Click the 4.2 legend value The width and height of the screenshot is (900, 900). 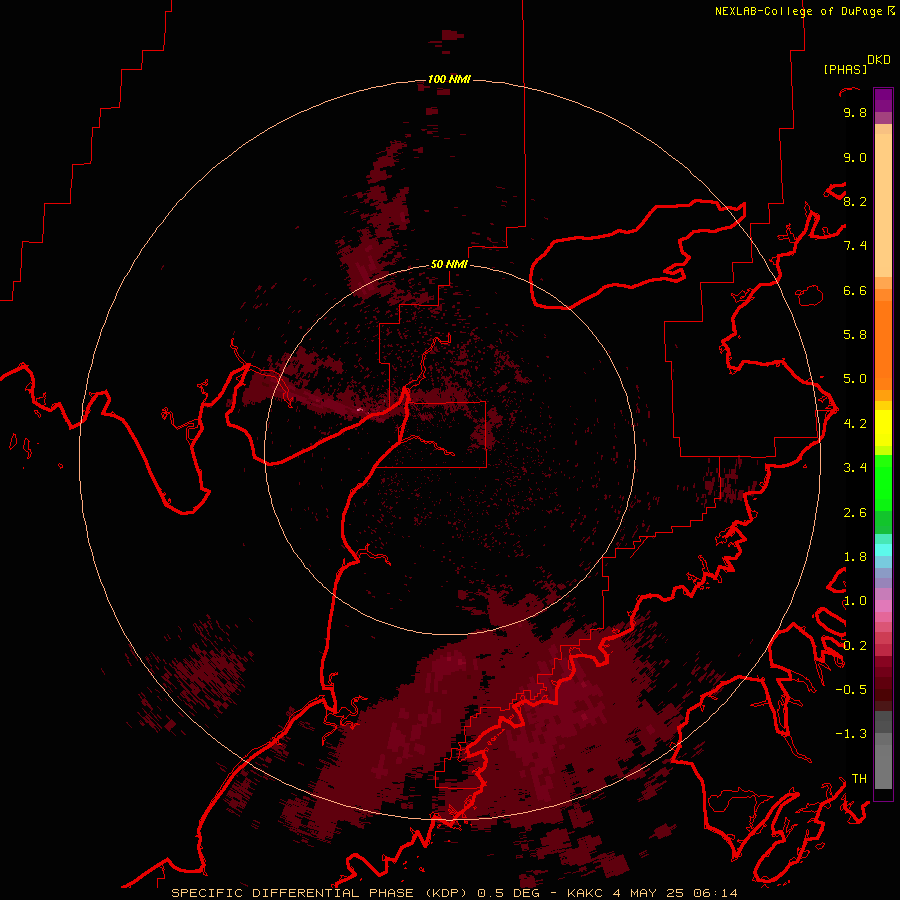pyautogui.click(x=855, y=424)
